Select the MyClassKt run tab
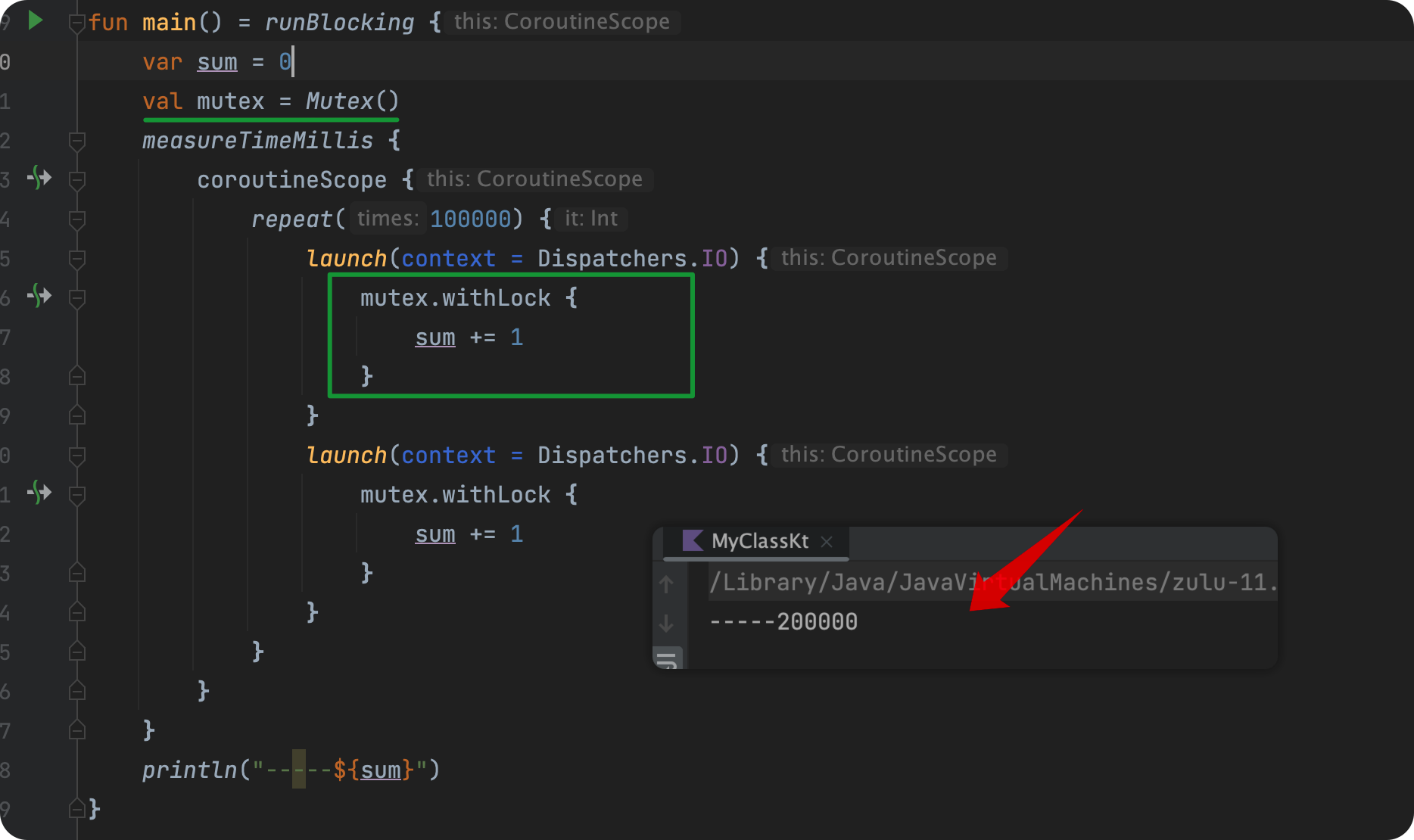Image resolution: width=1414 pixels, height=840 pixels. click(756, 542)
